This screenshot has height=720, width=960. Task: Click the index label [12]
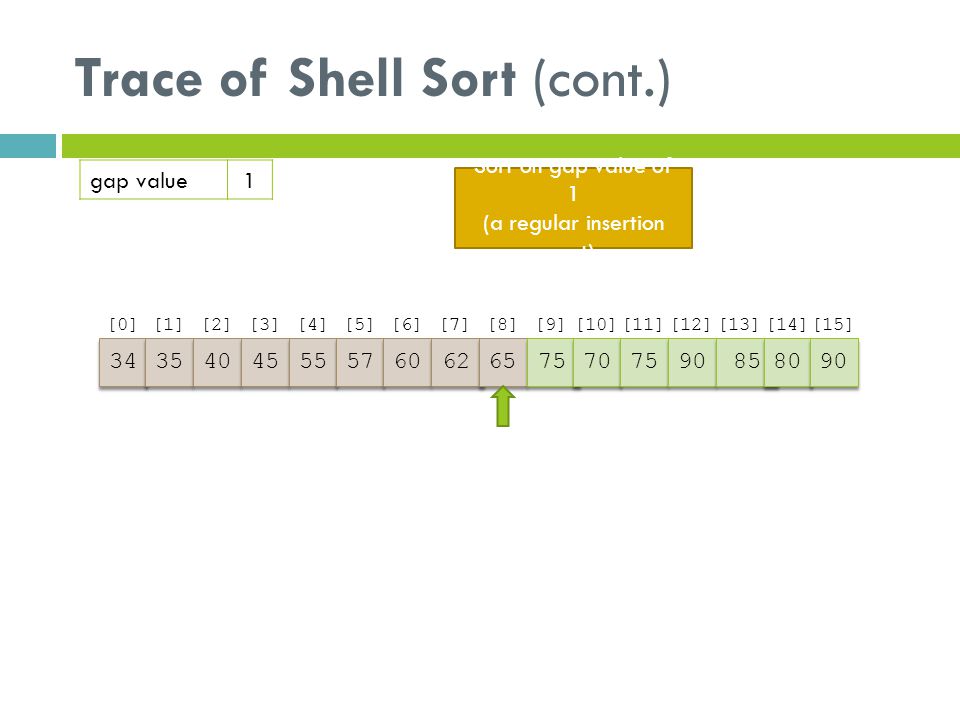(x=691, y=324)
